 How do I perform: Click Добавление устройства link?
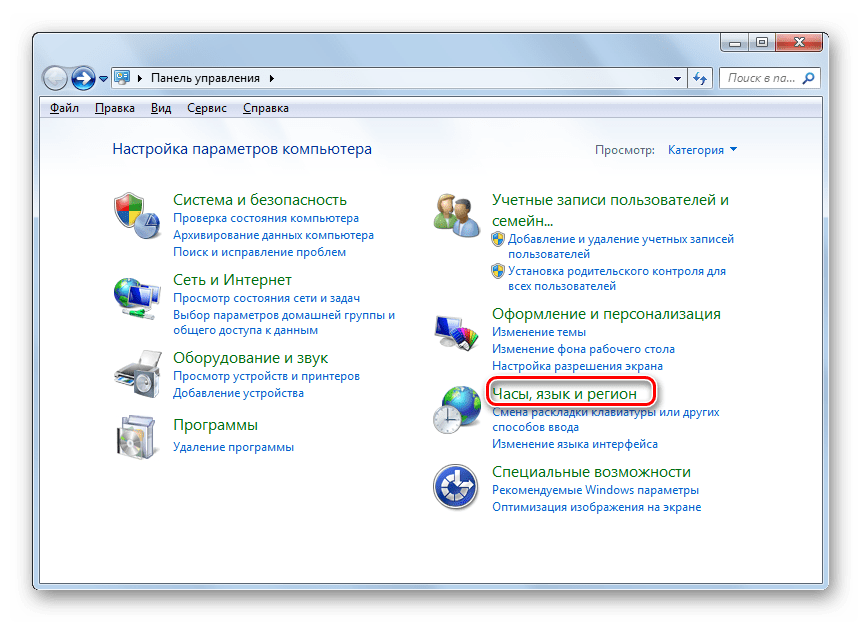coord(239,393)
